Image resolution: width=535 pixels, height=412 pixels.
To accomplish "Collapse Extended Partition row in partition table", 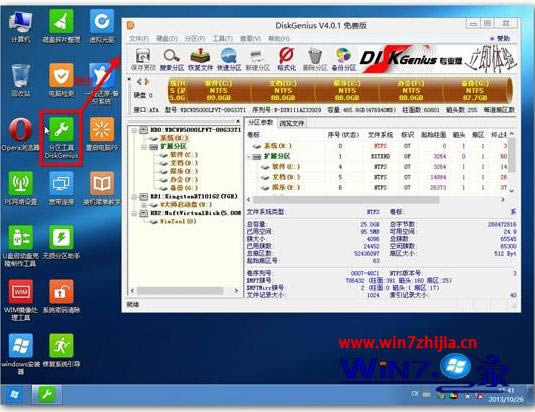I will [x=249, y=157].
